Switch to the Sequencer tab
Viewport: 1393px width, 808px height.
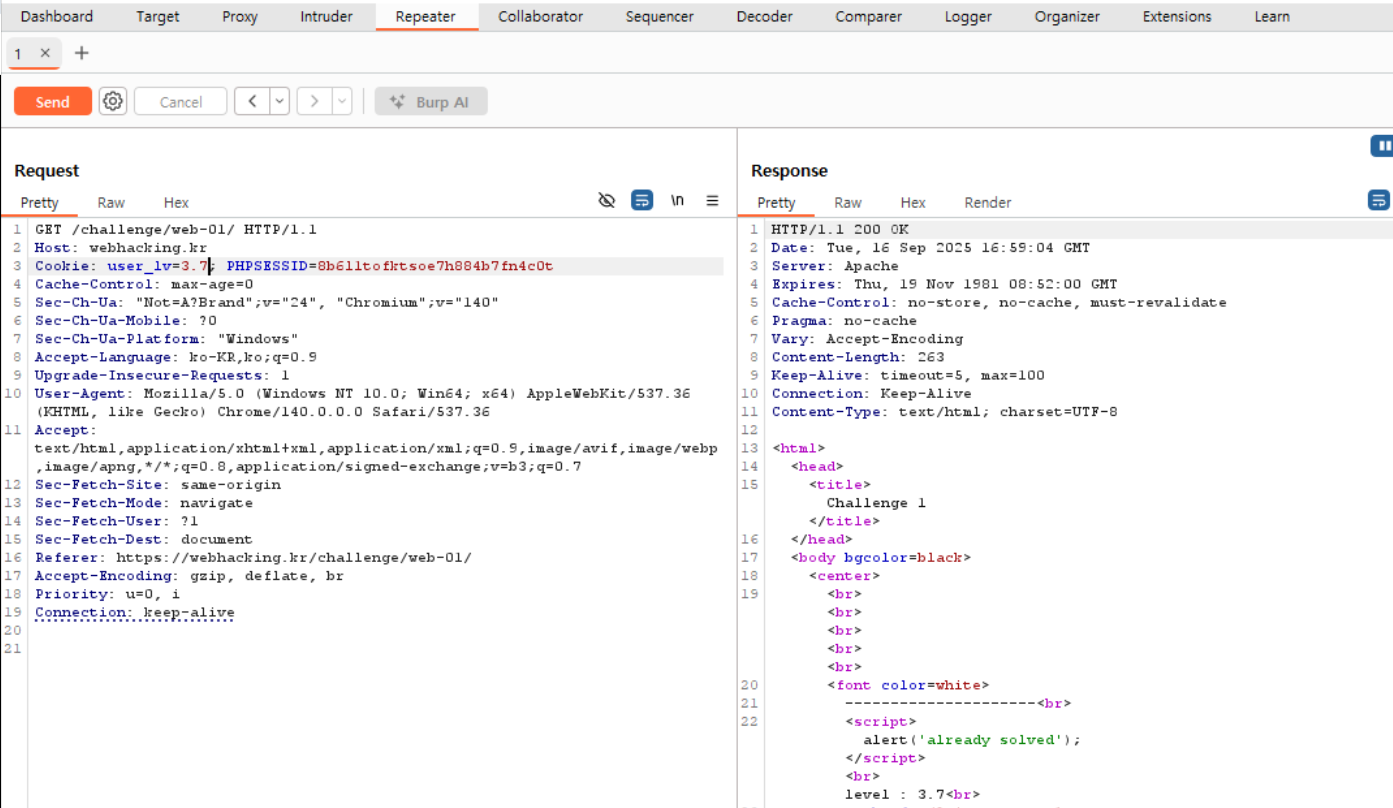(660, 16)
